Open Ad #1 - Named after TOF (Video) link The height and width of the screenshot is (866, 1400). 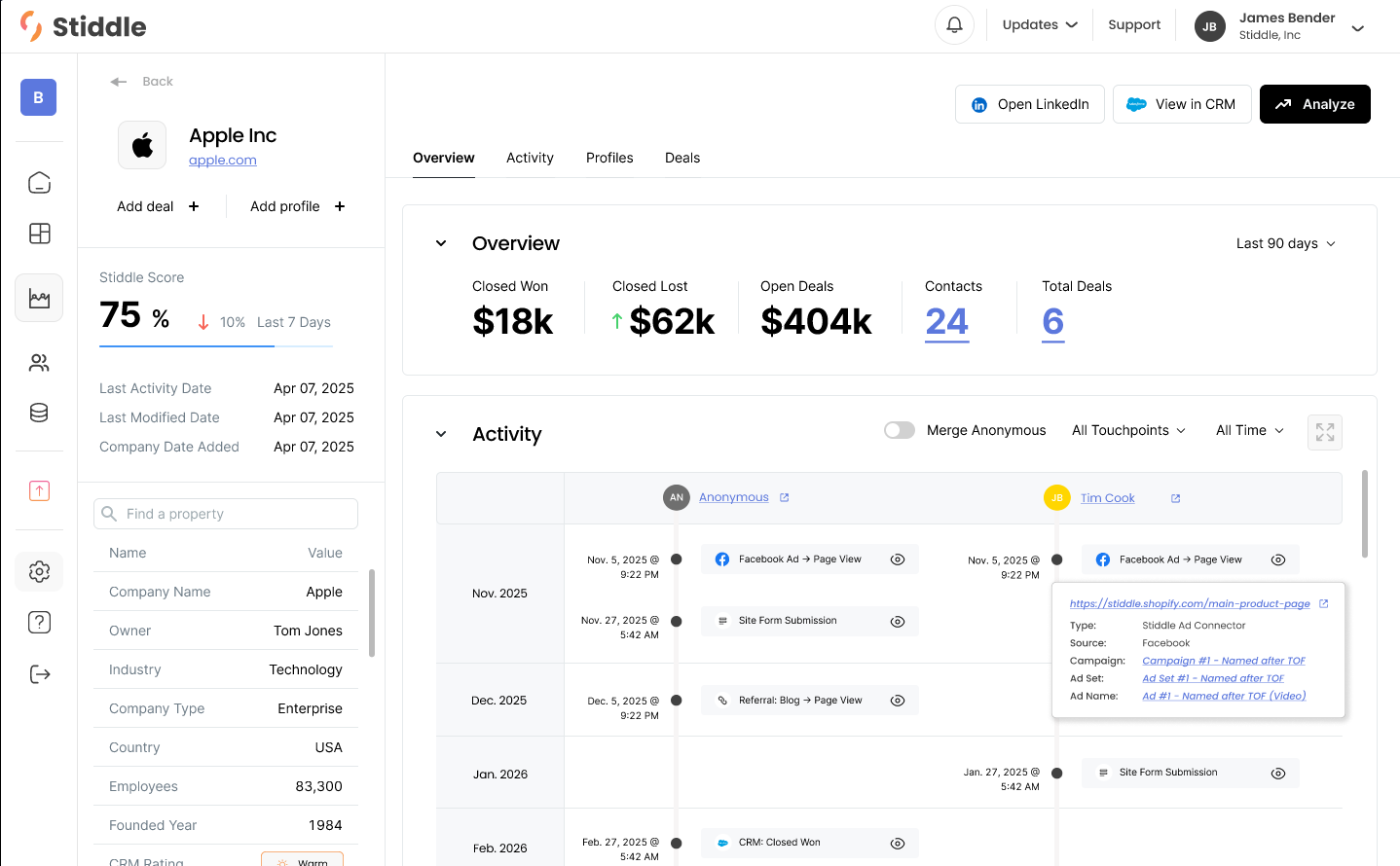(x=1224, y=696)
